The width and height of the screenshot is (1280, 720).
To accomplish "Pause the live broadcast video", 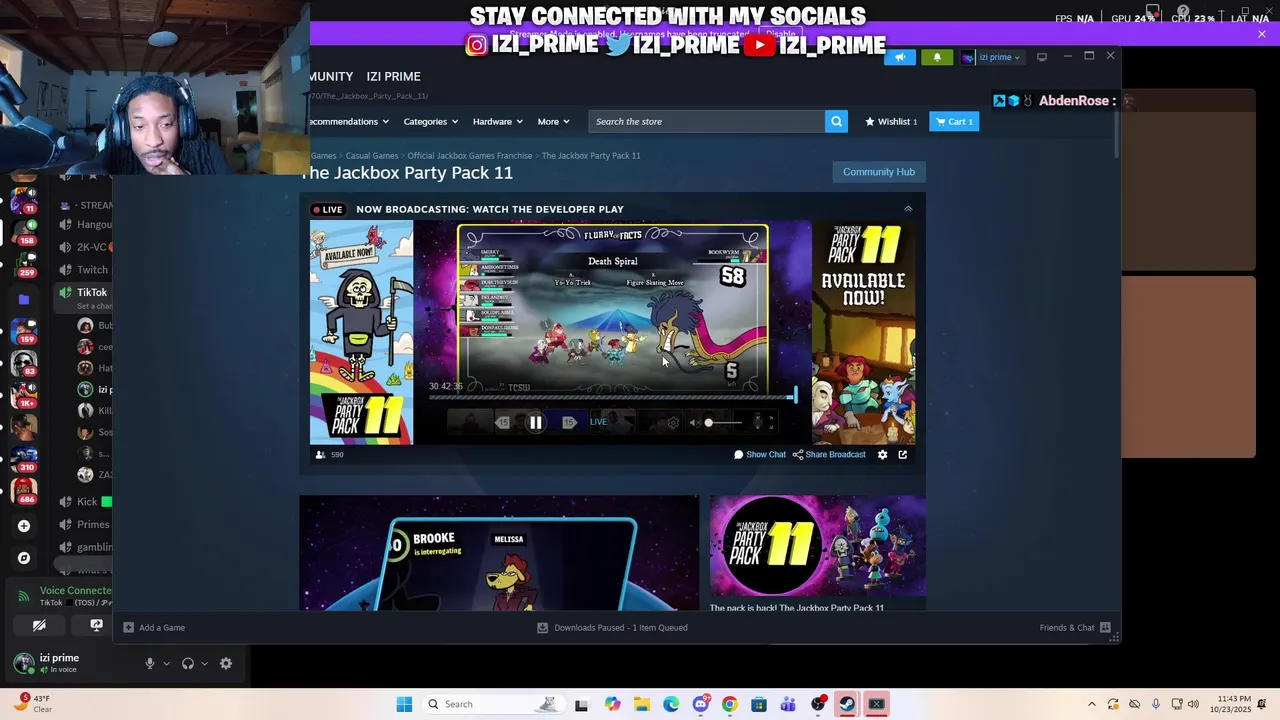I will point(535,422).
